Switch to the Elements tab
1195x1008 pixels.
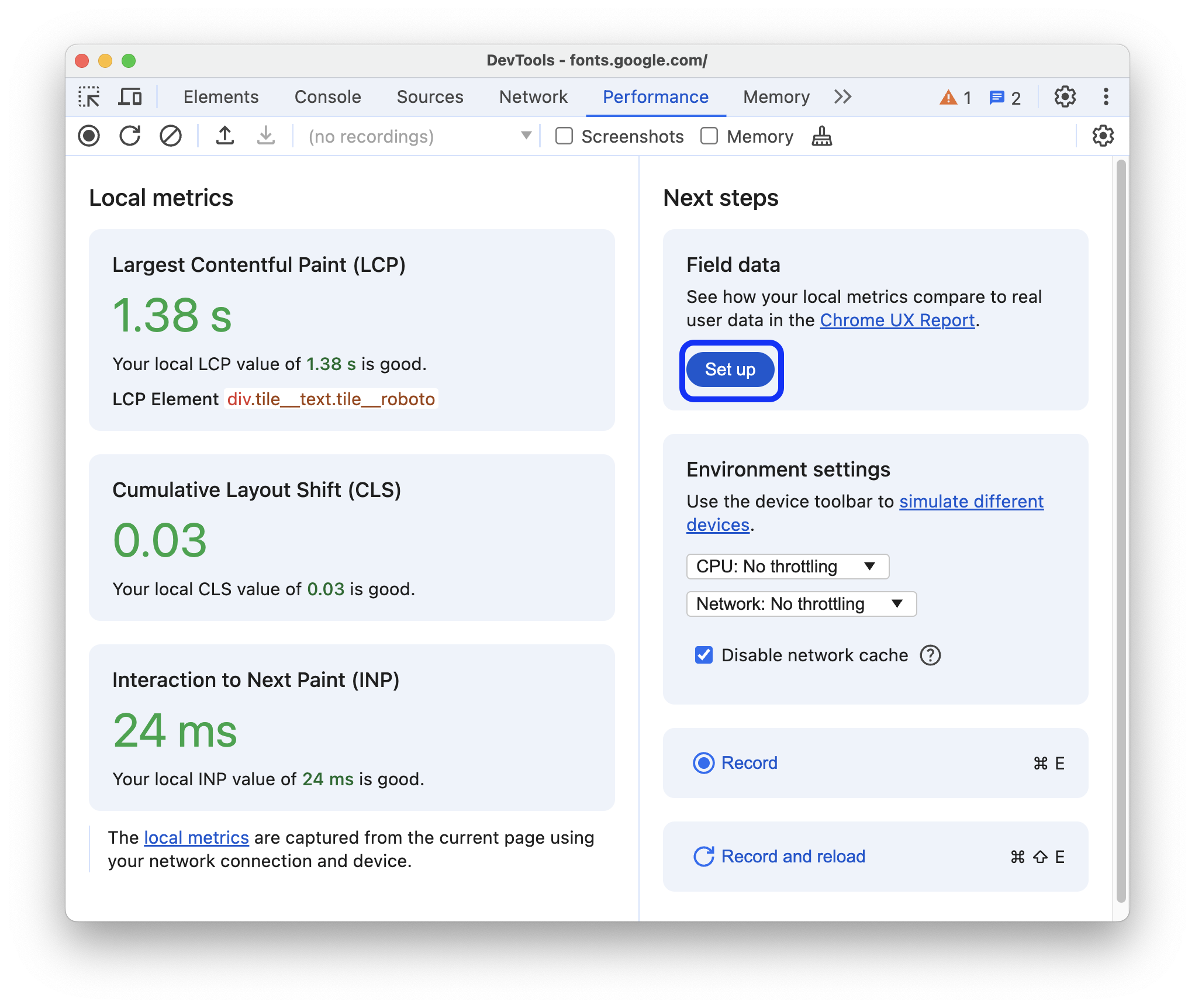click(x=221, y=97)
